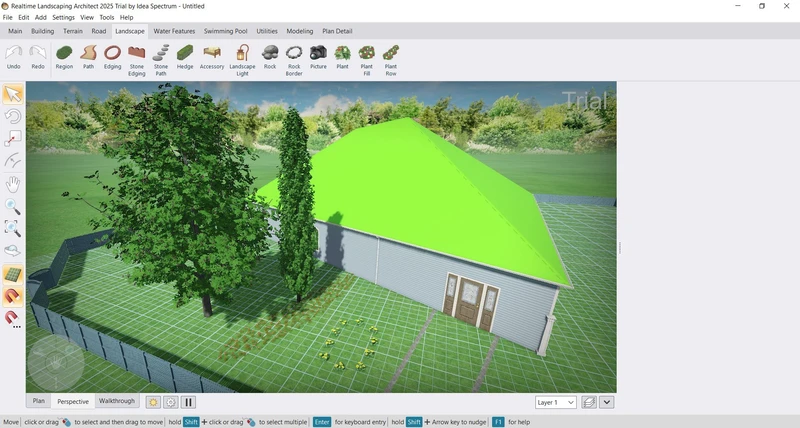Expand the arrow button beside layers icon

(607, 402)
